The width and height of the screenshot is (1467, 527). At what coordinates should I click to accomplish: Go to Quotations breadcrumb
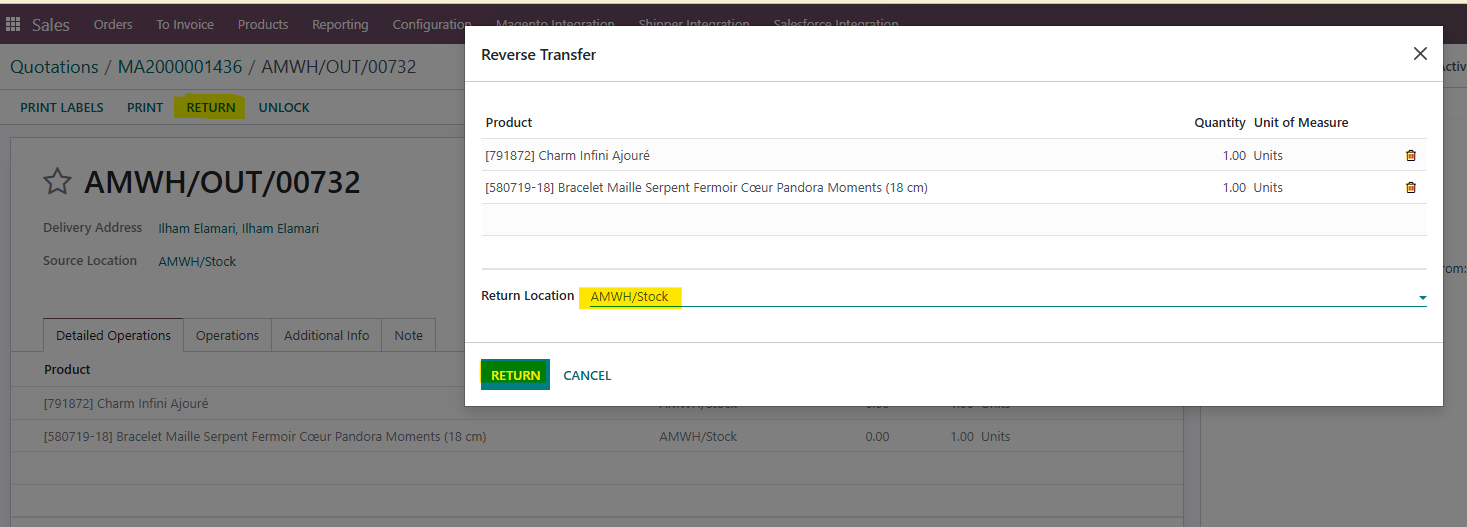pyautogui.click(x=54, y=67)
